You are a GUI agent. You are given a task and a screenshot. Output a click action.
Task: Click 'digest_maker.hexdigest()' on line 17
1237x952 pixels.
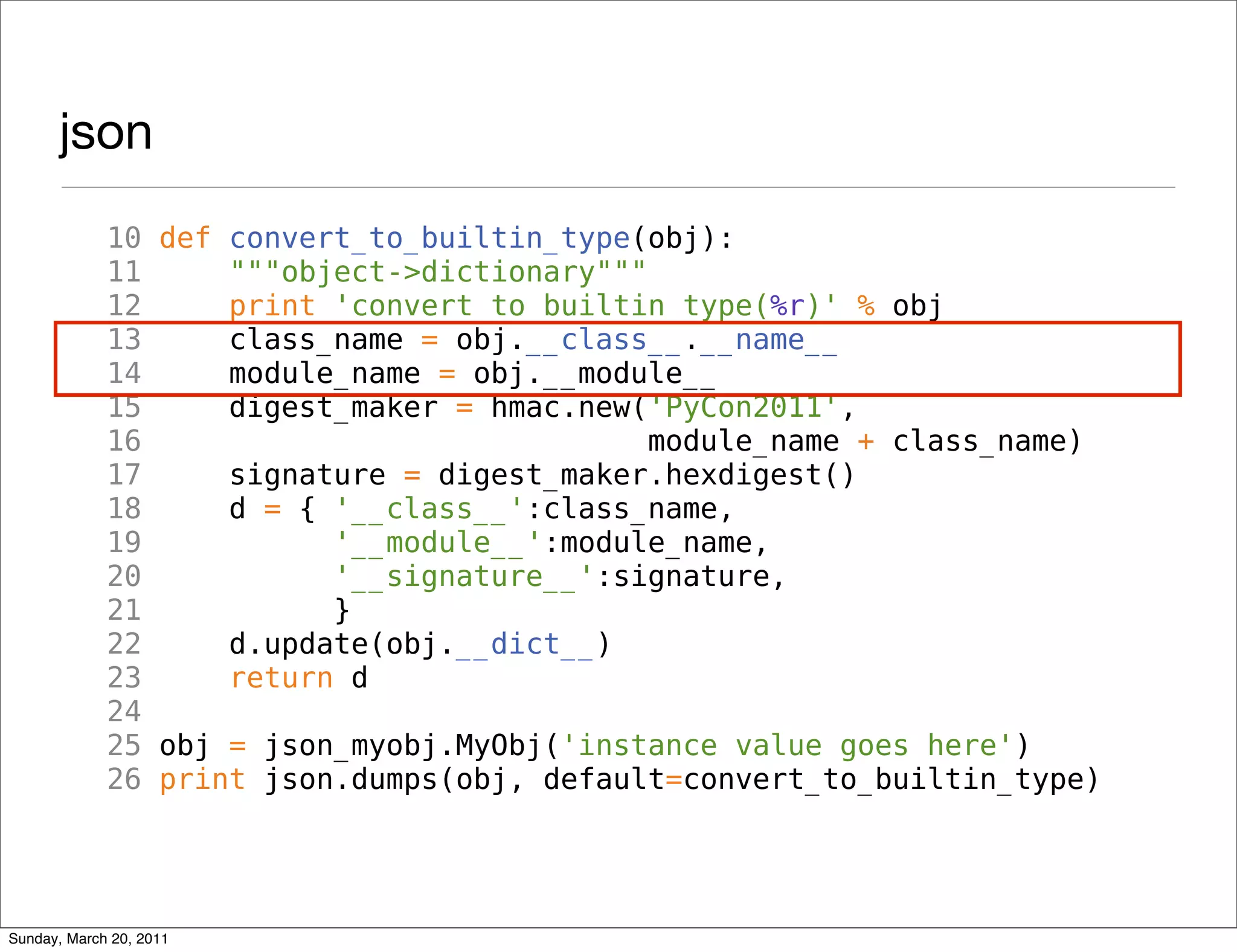click(x=646, y=475)
